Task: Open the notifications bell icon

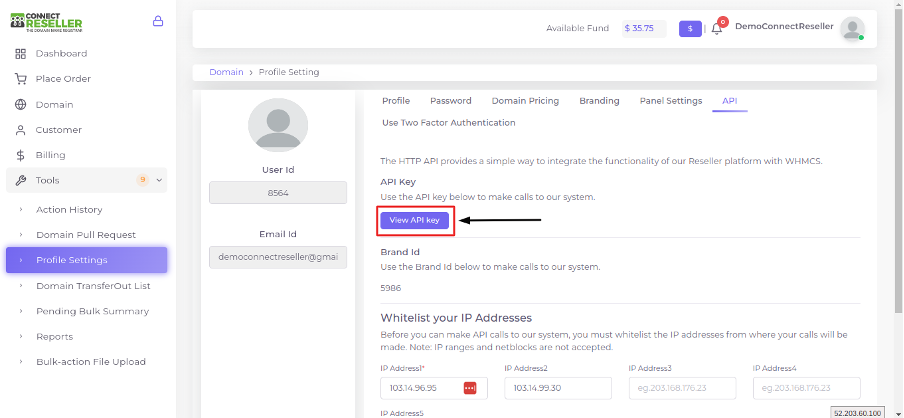Action: coord(717,29)
